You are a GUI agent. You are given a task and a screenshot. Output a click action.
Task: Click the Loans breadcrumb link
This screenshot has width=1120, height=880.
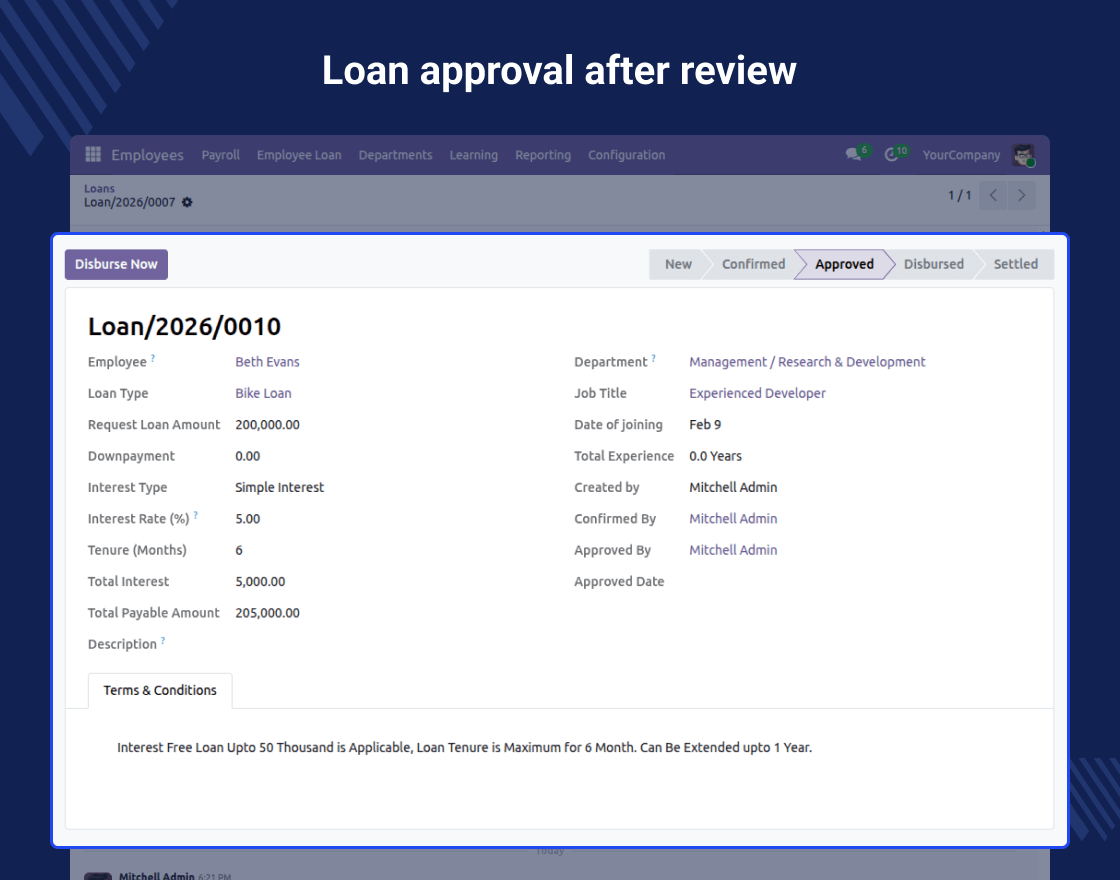[99, 189]
